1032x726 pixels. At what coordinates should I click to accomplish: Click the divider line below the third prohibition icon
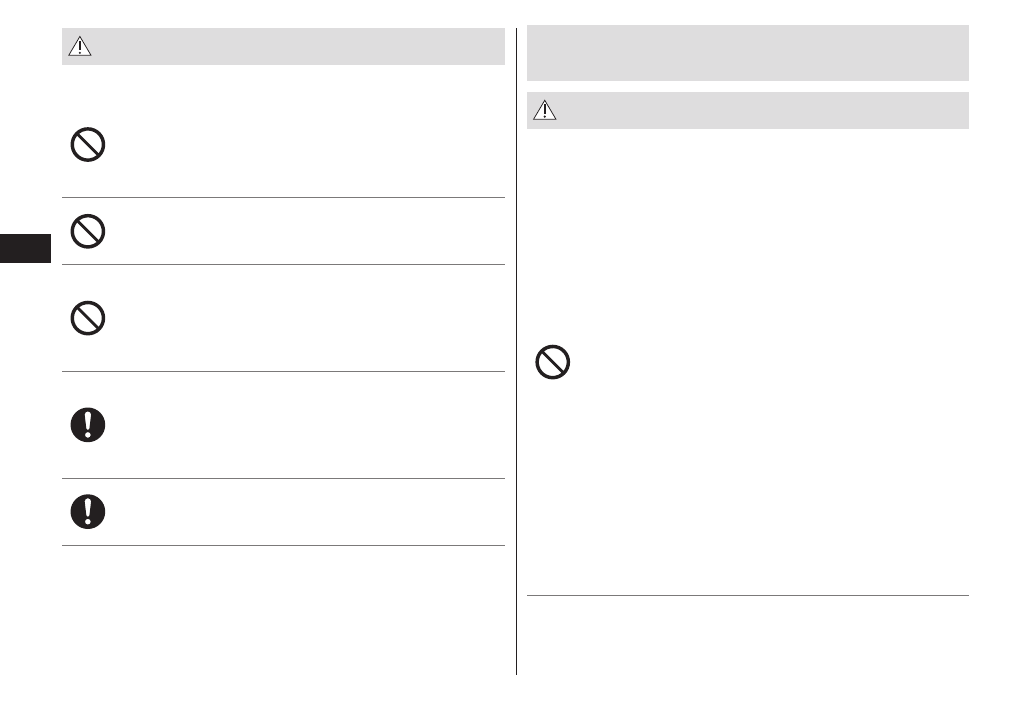(283, 372)
